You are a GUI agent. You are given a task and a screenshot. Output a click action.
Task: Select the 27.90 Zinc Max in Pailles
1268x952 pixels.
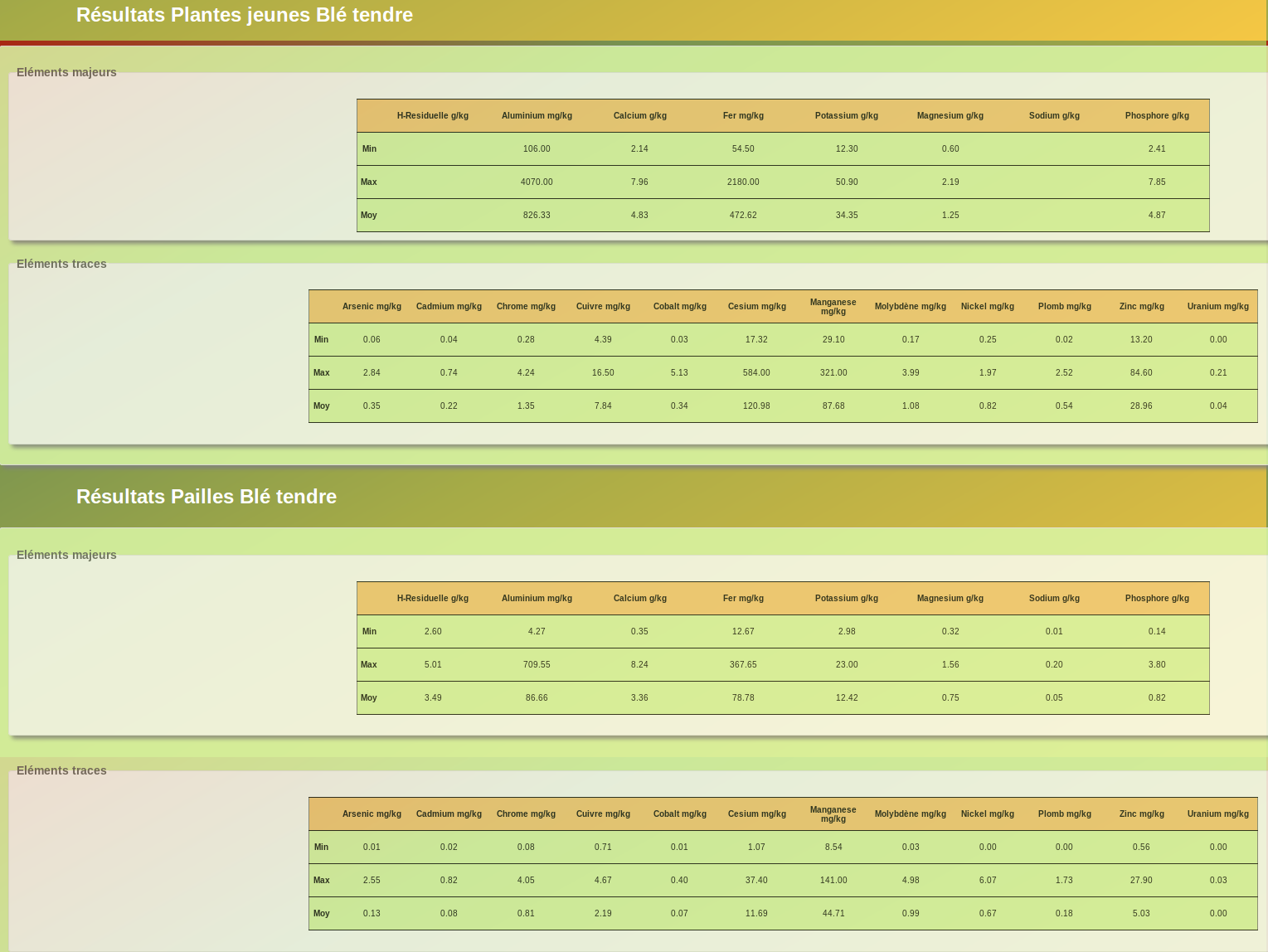pos(1141,880)
